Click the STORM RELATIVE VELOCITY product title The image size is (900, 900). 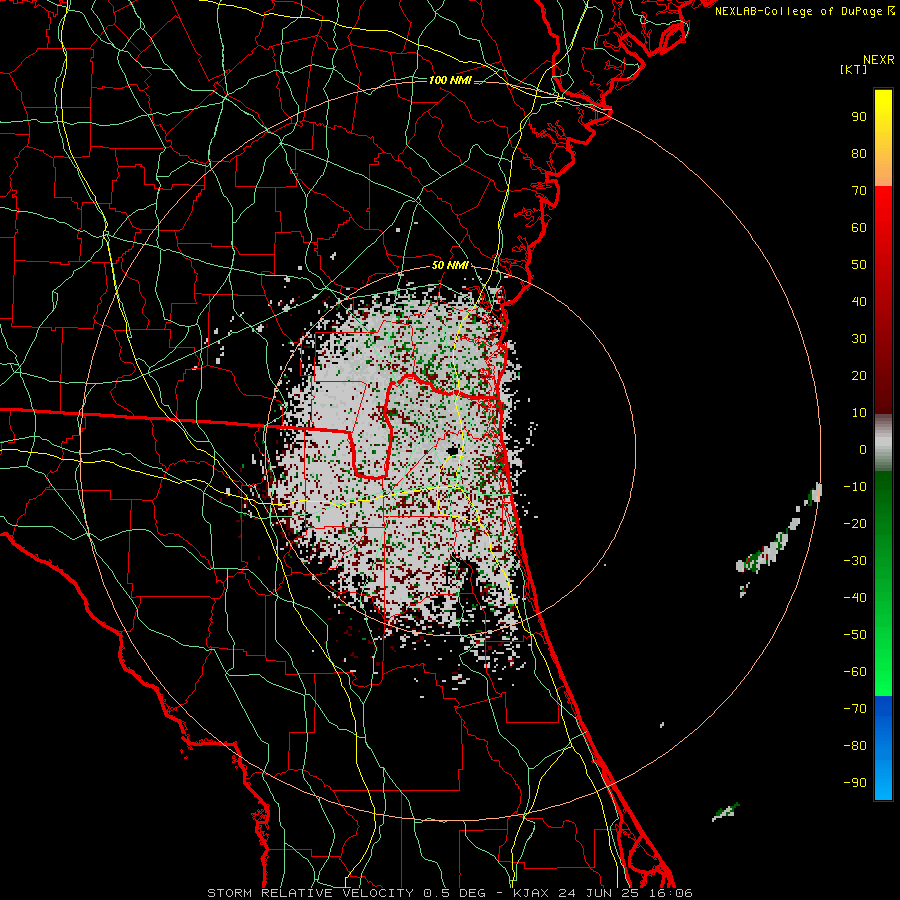tap(309, 893)
